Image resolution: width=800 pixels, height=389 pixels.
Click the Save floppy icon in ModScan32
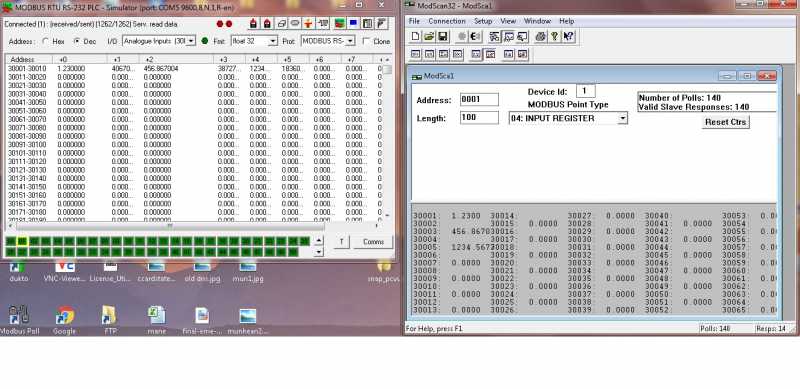442,36
